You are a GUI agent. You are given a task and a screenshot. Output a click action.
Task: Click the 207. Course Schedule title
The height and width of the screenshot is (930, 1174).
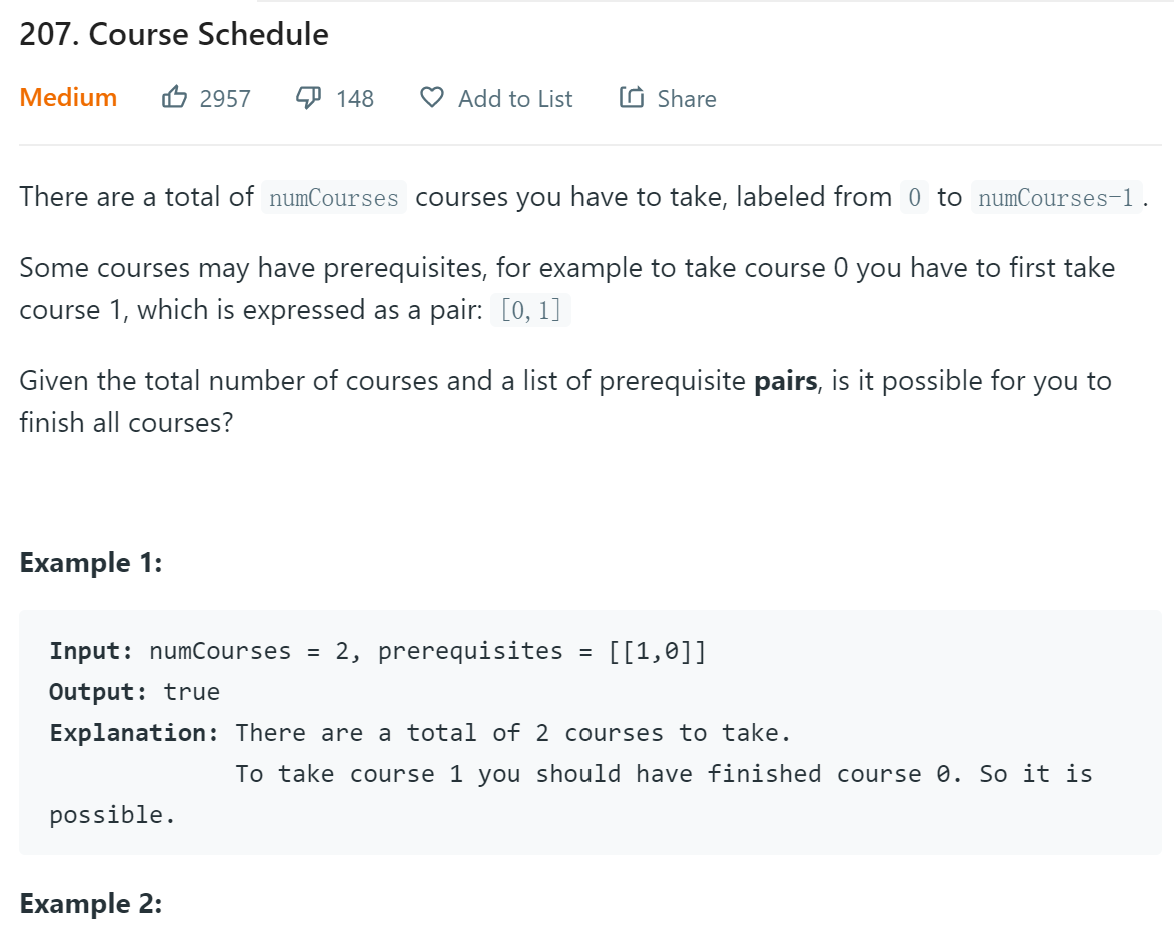(174, 34)
